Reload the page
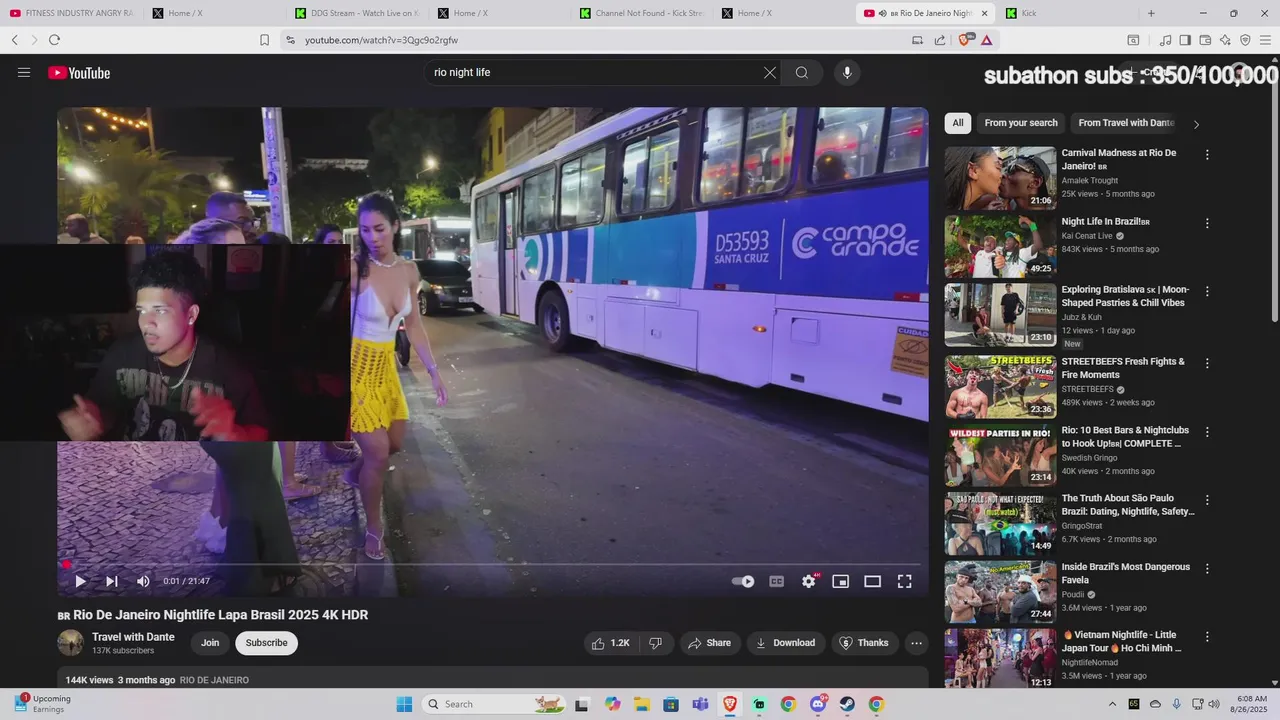1280x720 pixels. point(54,40)
